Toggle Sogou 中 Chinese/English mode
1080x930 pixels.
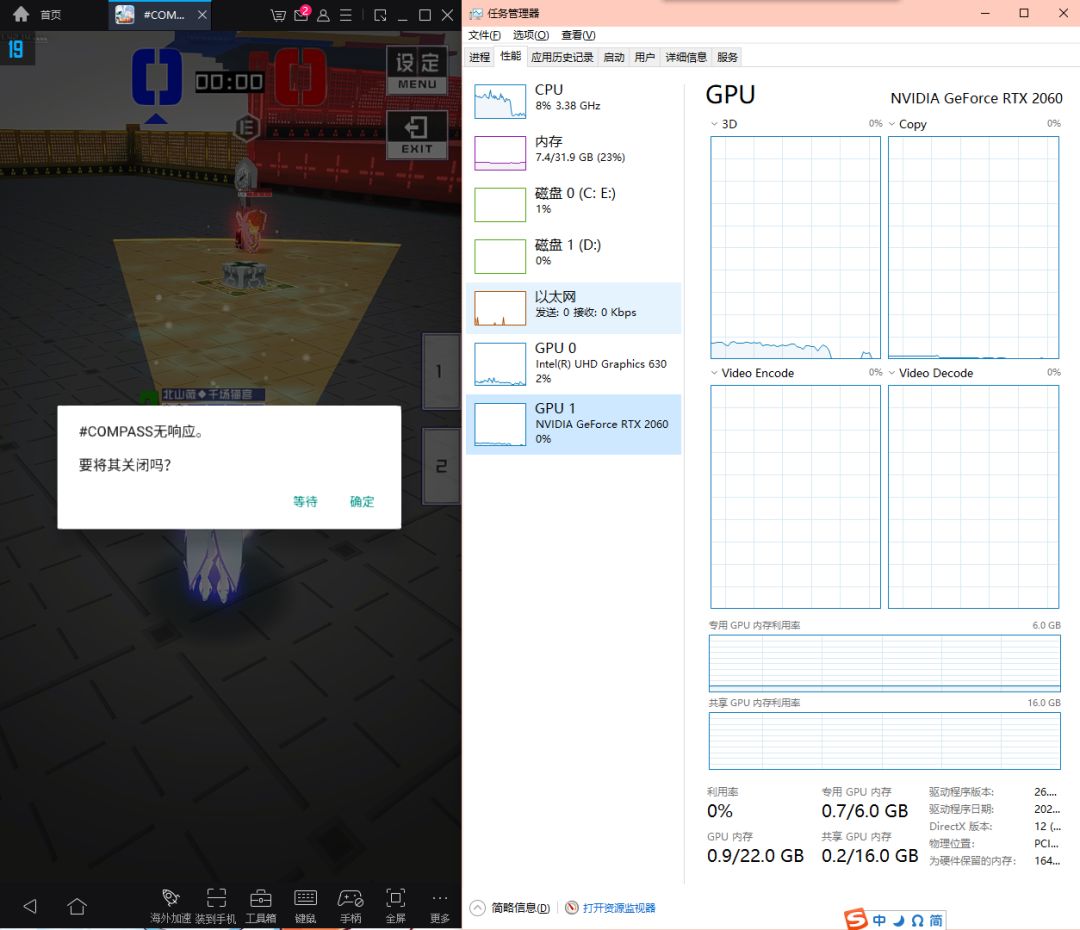click(880, 920)
